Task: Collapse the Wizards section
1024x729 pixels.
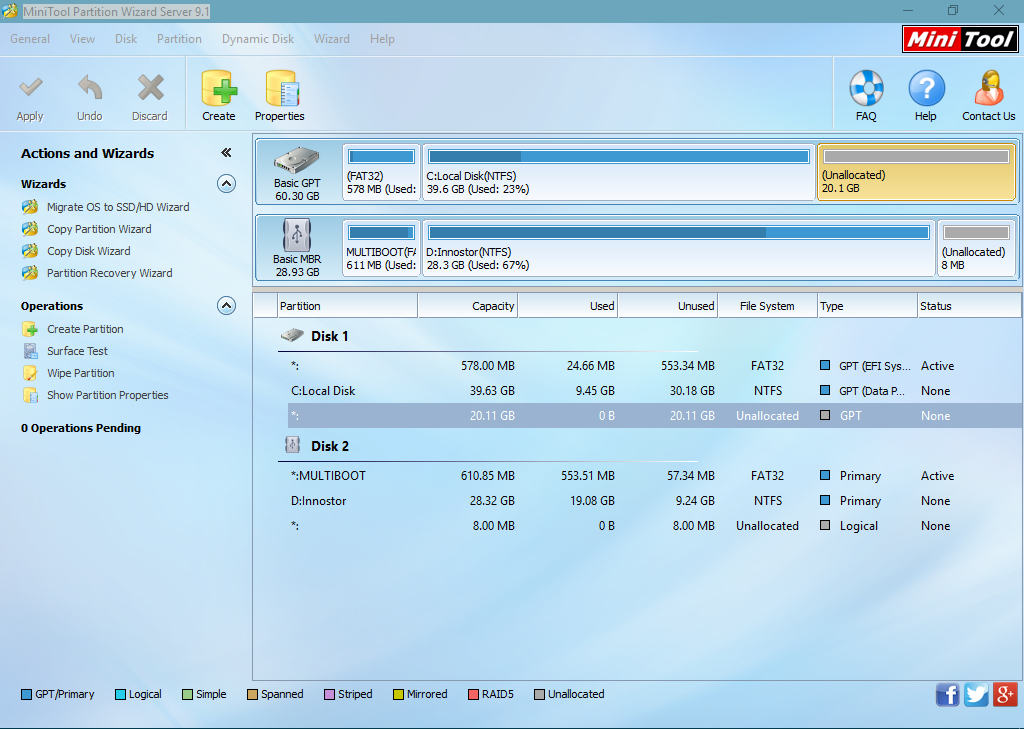Action: pyautogui.click(x=226, y=184)
